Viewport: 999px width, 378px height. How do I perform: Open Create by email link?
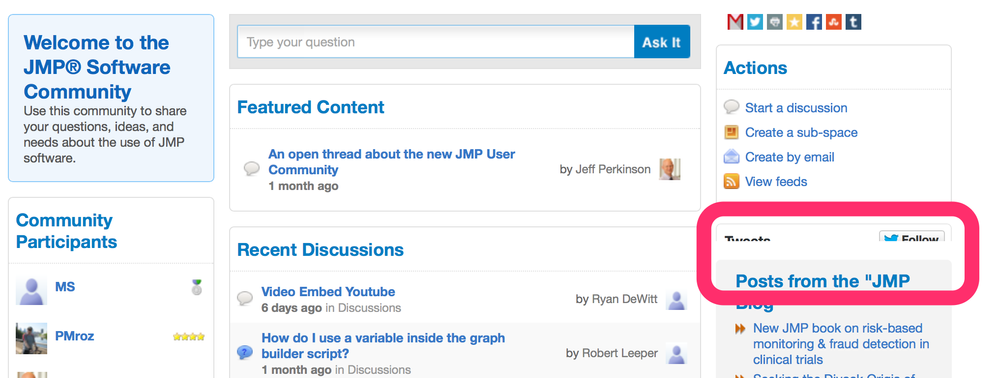[790, 157]
